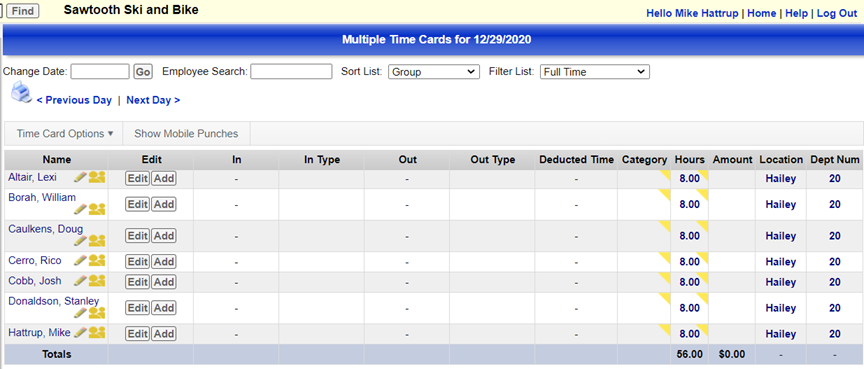The width and height of the screenshot is (864, 369).
Task: Click Dept Num 20 for Cobb, Josh
Action: click(834, 282)
